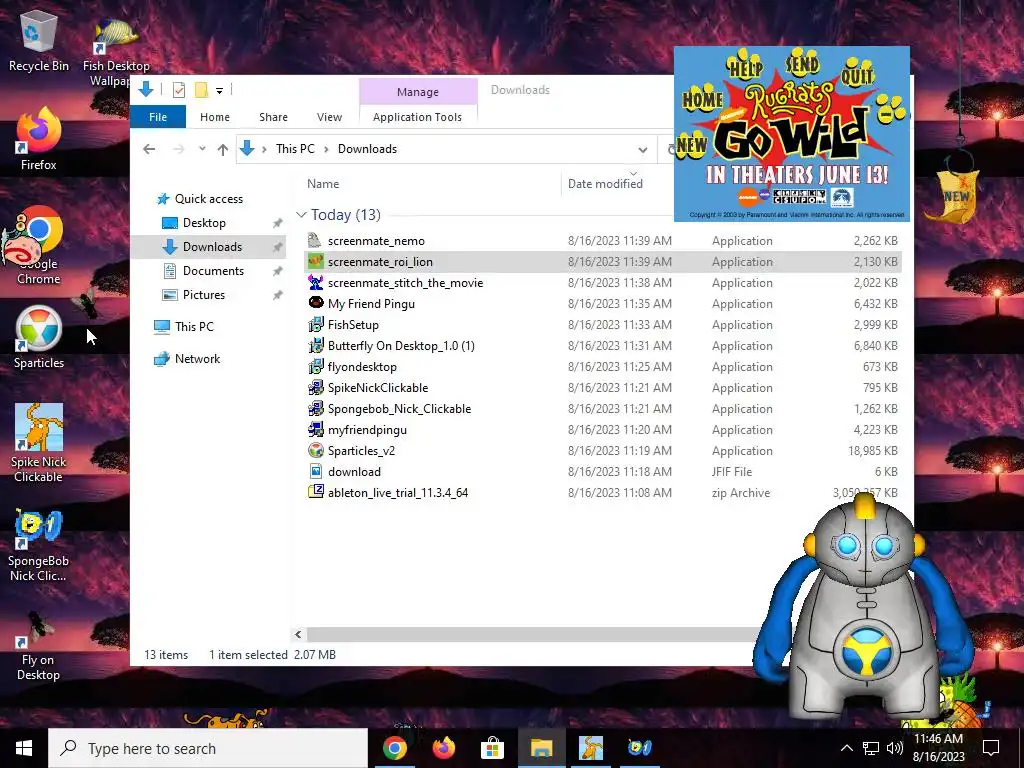
Task: Click HELP paw on Rugrats popup
Action: coord(745,67)
